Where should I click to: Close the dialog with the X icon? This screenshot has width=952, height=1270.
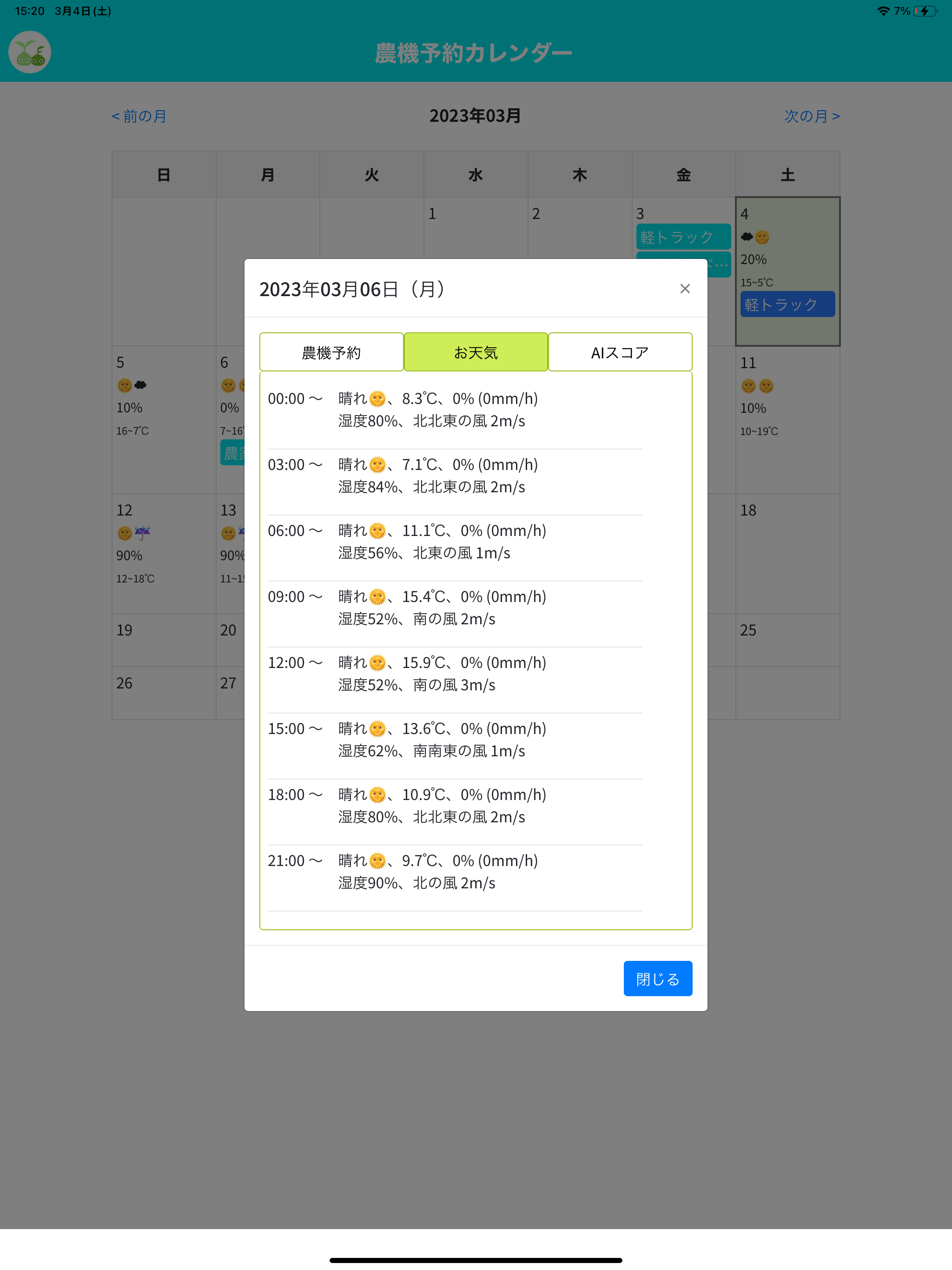click(684, 289)
